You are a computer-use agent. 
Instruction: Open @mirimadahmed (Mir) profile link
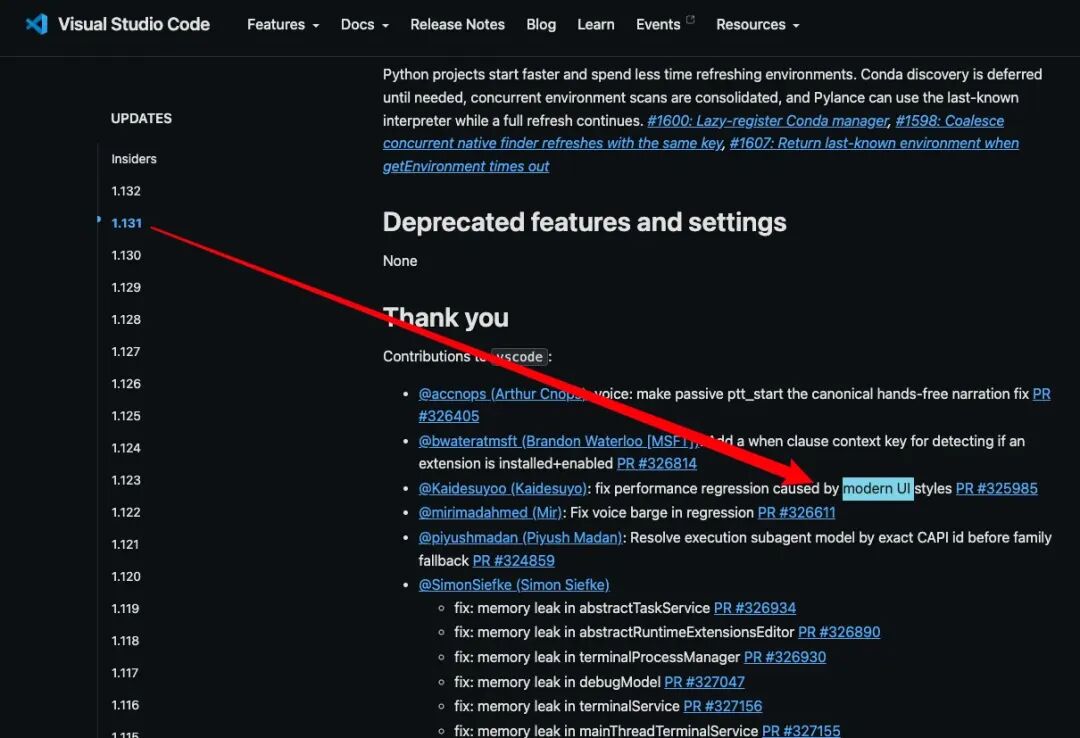(490, 513)
